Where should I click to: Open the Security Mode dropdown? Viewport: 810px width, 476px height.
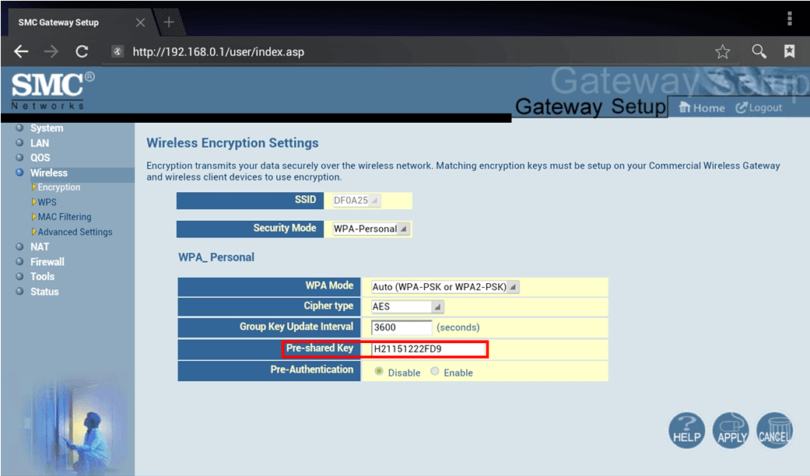tap(370, 228)
